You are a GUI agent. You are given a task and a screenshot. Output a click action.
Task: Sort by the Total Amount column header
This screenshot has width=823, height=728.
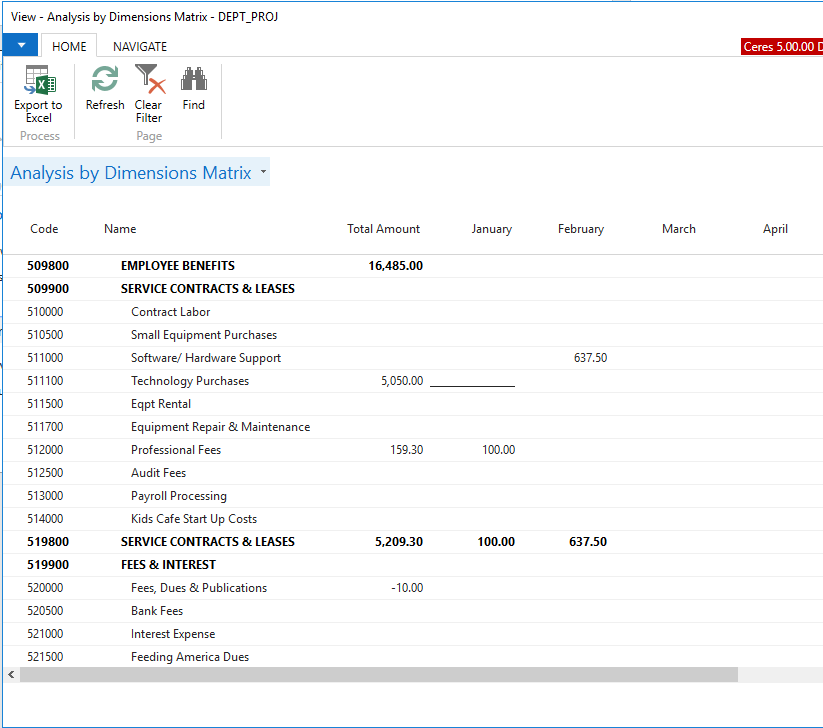click(x=383, y=229)
